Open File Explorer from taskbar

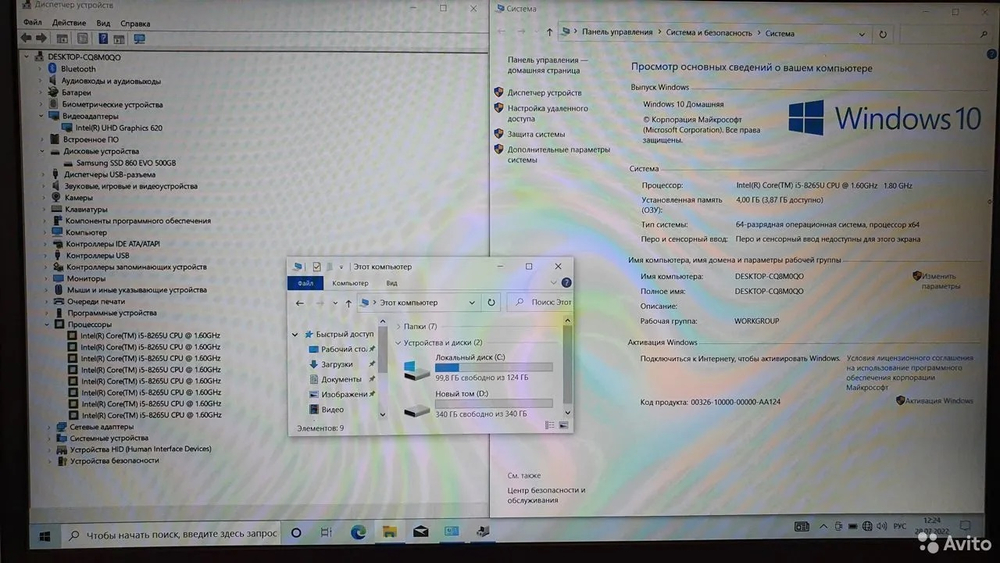(x=389, y=532)
